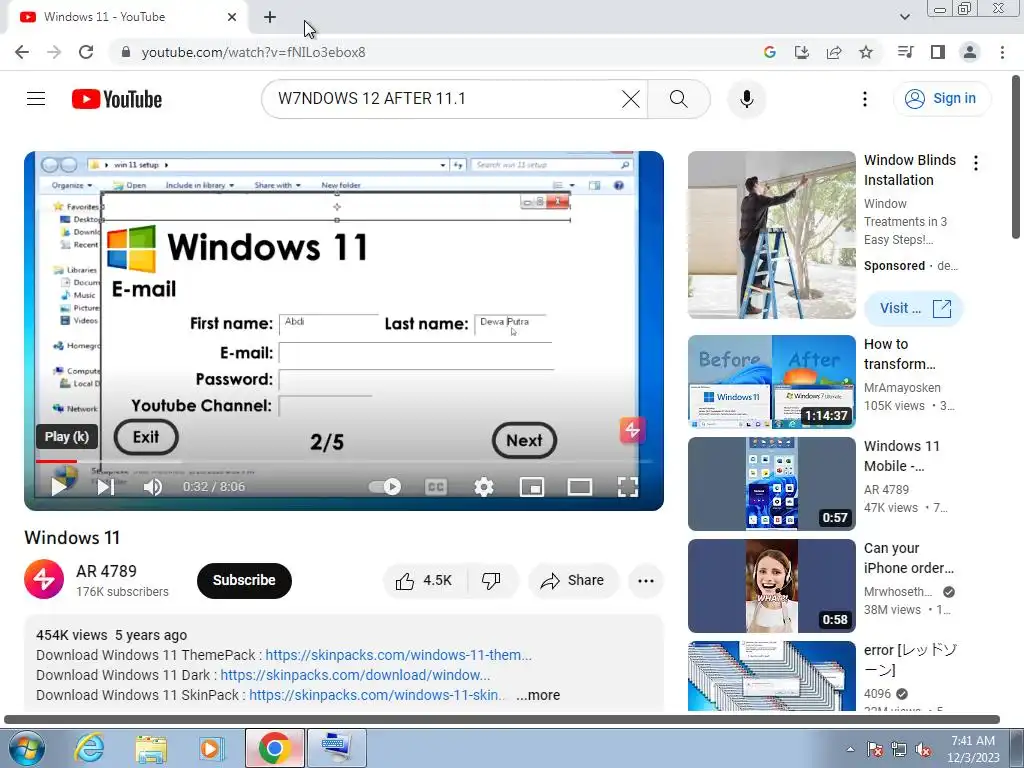The width and height of the screenshot is (1024, 768).
Task: Expand Chrome tab search chevron
Action: click(x=905, y=17)
